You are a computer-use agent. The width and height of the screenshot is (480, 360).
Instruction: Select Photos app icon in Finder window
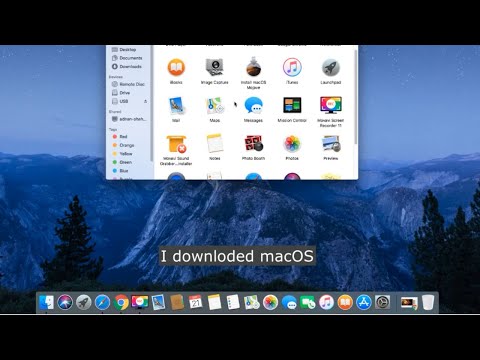tap(292, 144)
